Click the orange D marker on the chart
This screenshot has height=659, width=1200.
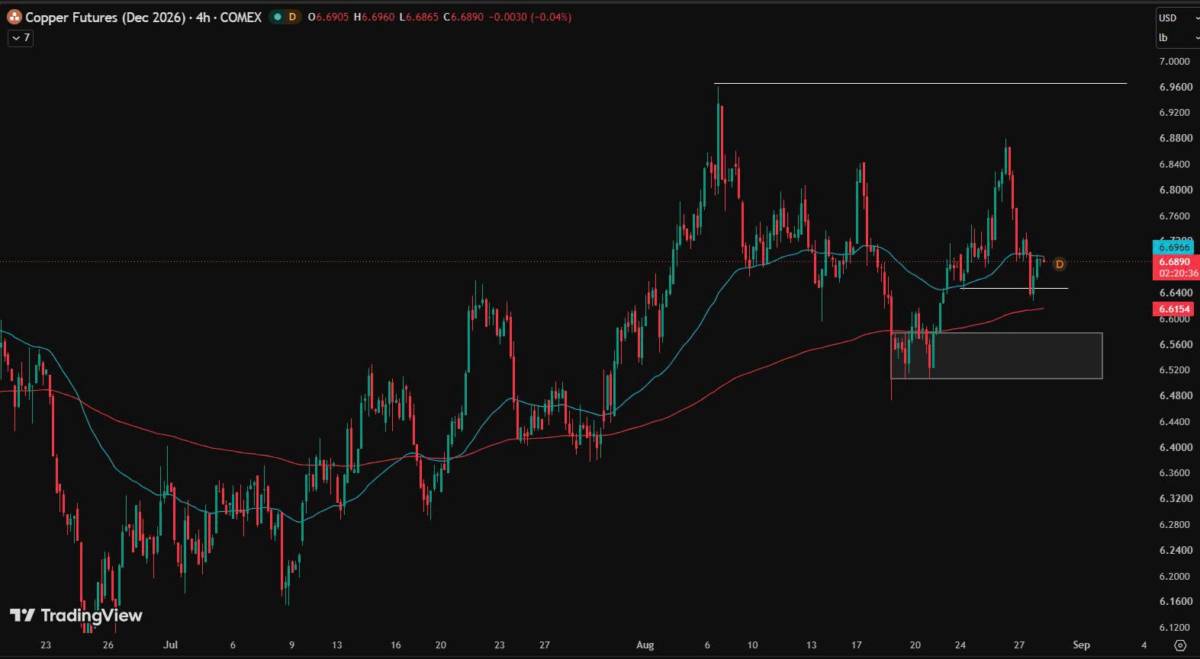[1060, 264]
